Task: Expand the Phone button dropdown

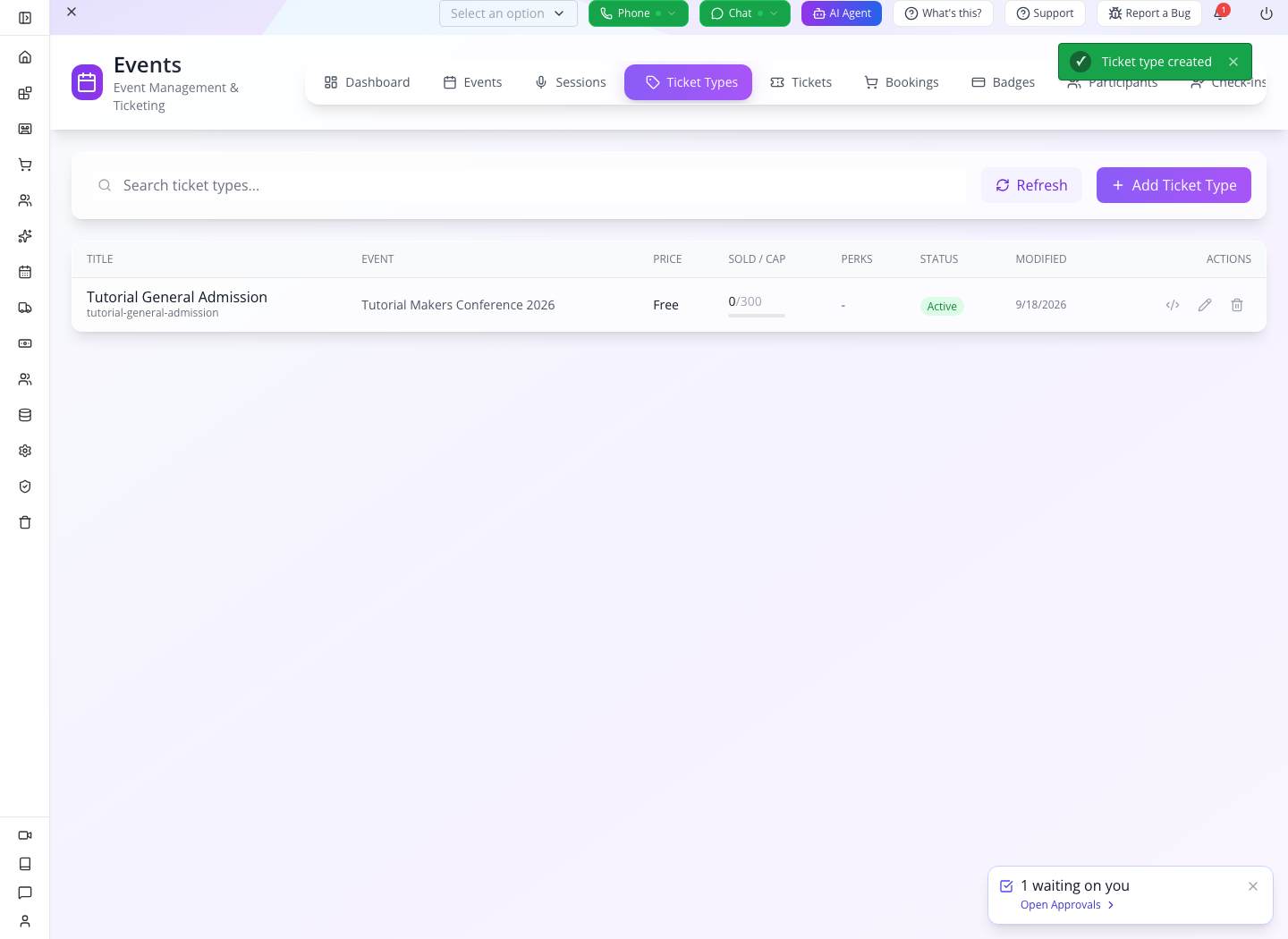Action: pyautogui.click(x=672, y=13)
